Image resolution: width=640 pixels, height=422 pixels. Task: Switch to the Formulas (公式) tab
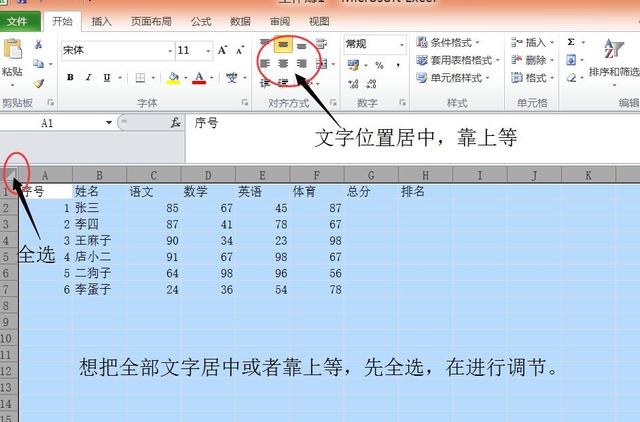[201, 21]
